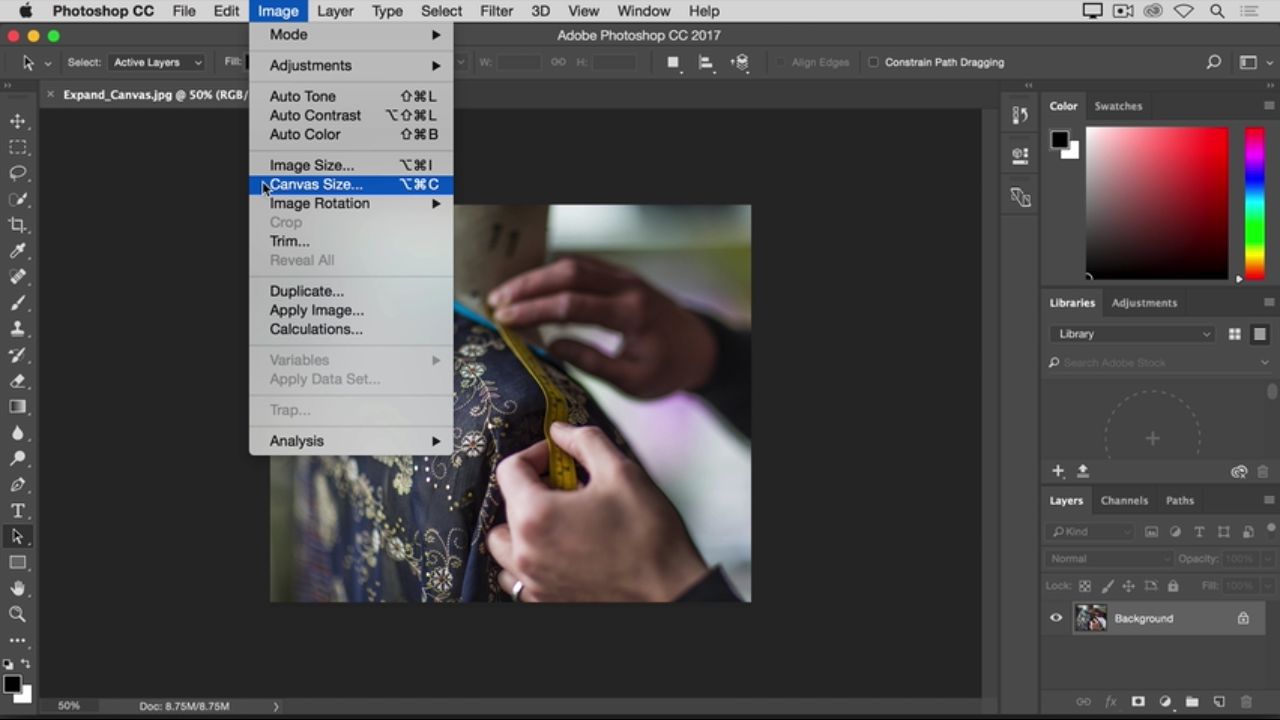Select the Clone Stamp tool

click(18, 329)
